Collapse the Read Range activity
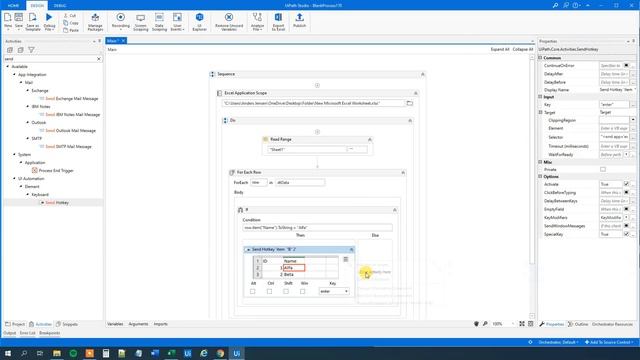The image size is (640, 360). (370, 139)
